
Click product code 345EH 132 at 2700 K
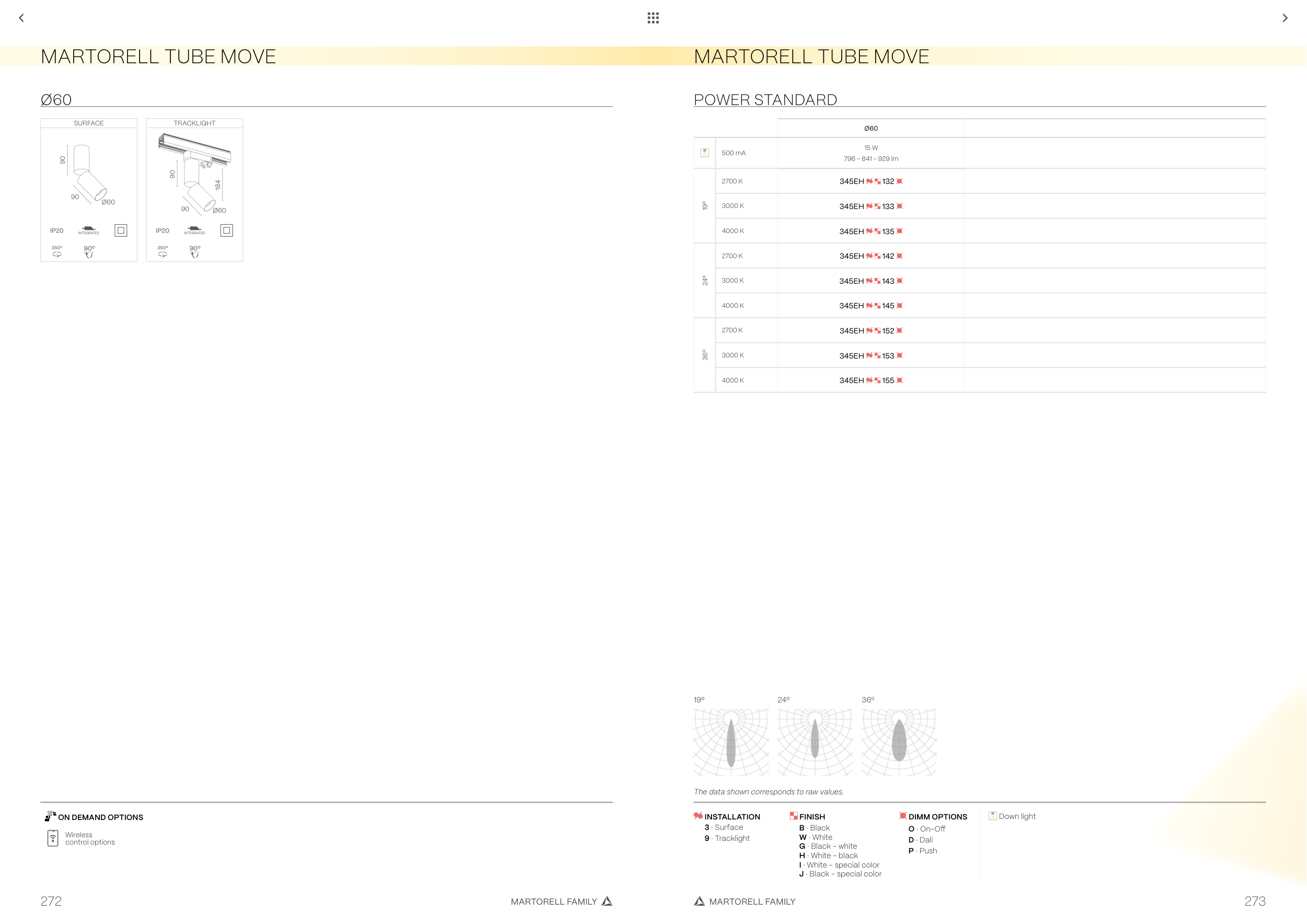tap(870, 181)
